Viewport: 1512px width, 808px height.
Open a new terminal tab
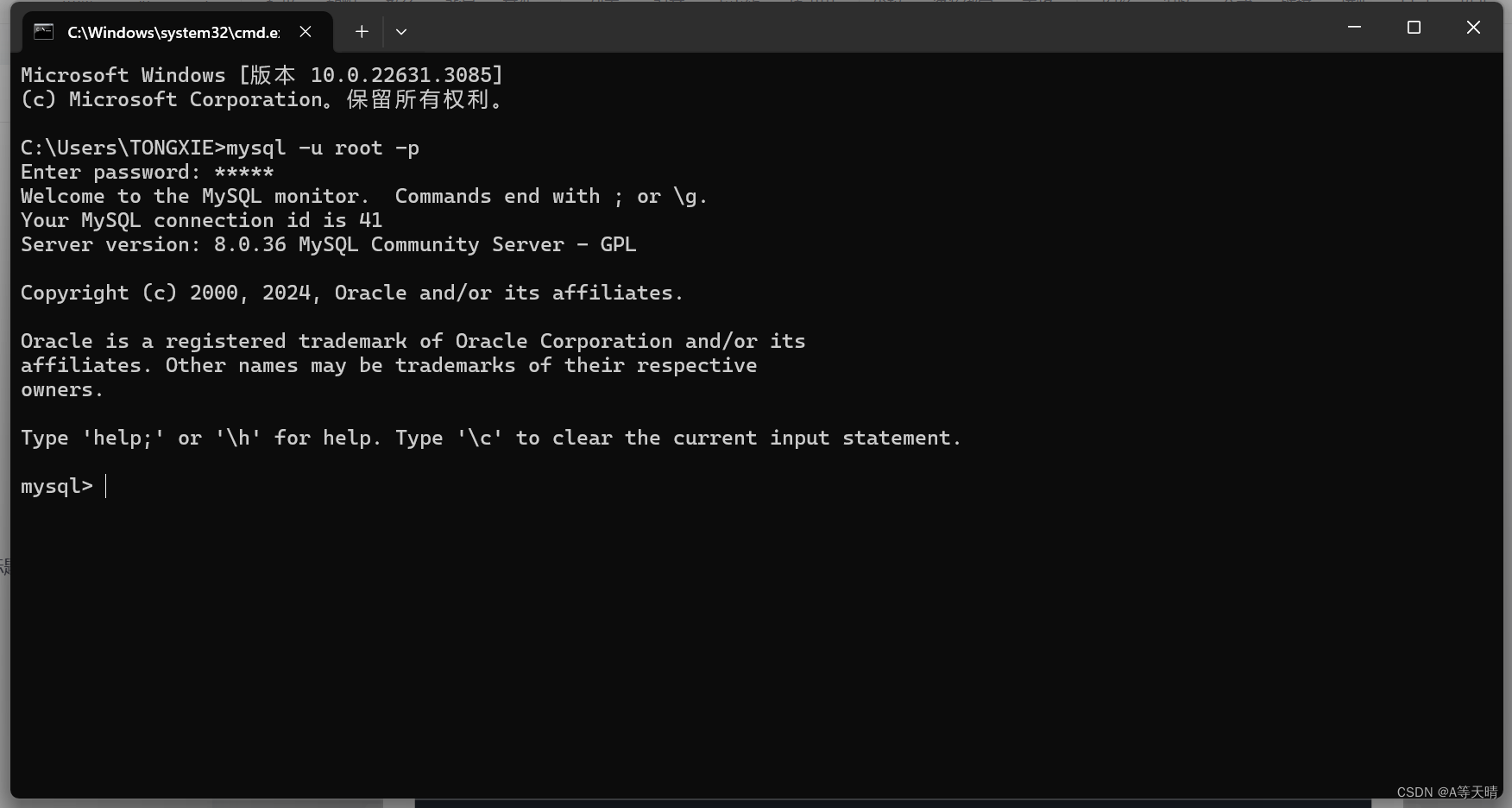coord(362,32)
